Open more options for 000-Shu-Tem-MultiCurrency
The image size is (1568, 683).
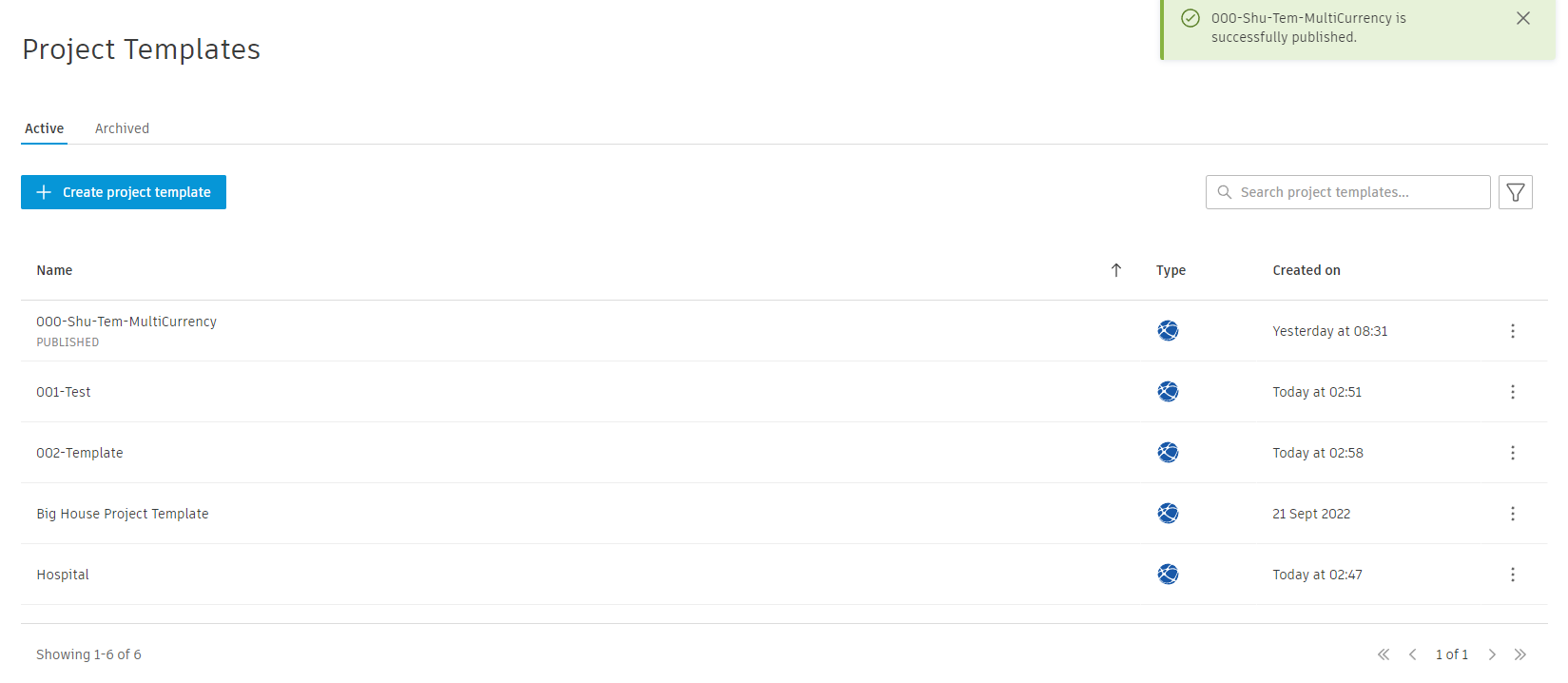1512,331
